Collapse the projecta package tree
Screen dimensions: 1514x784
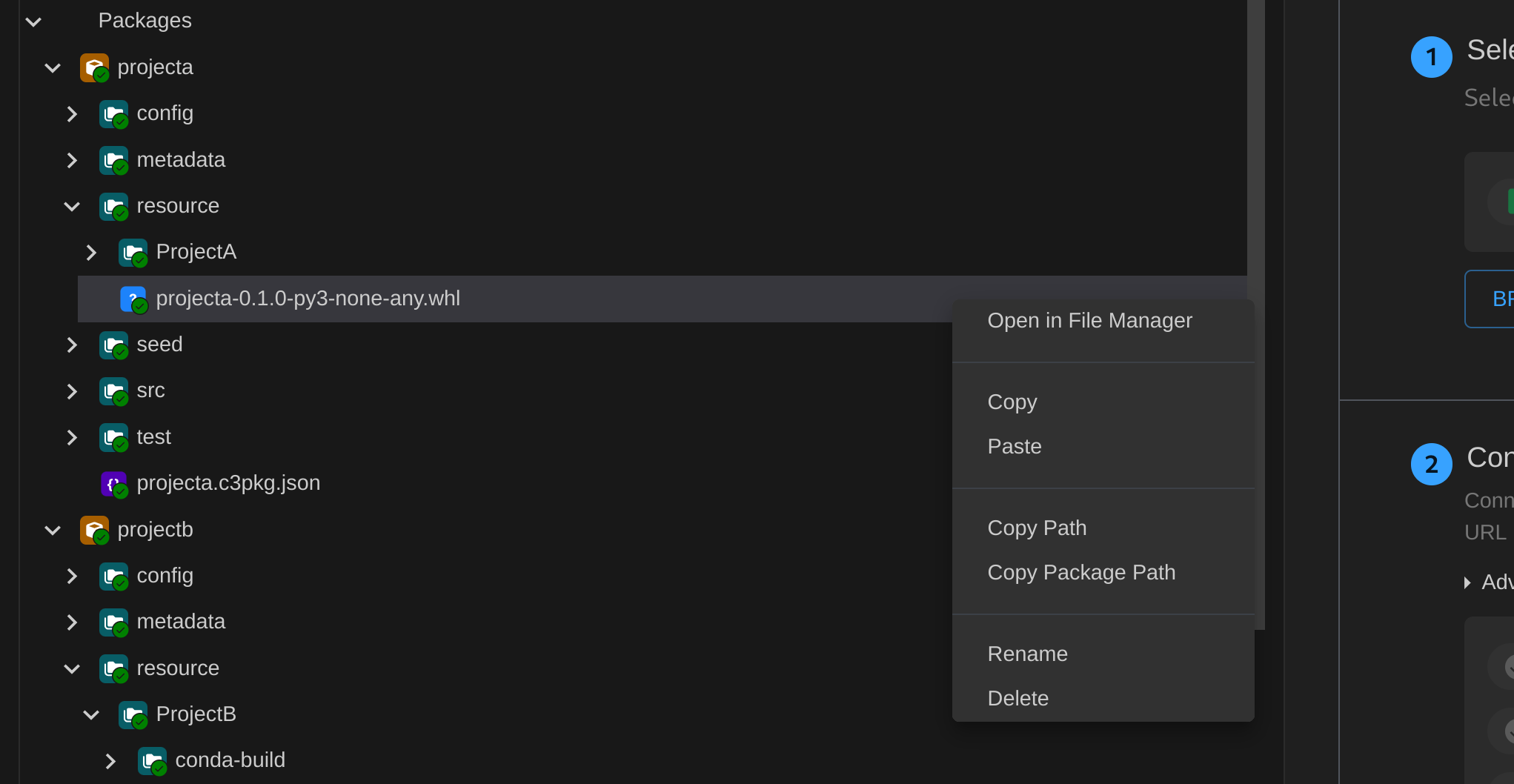pyautogui.click(x=53, y=68)
